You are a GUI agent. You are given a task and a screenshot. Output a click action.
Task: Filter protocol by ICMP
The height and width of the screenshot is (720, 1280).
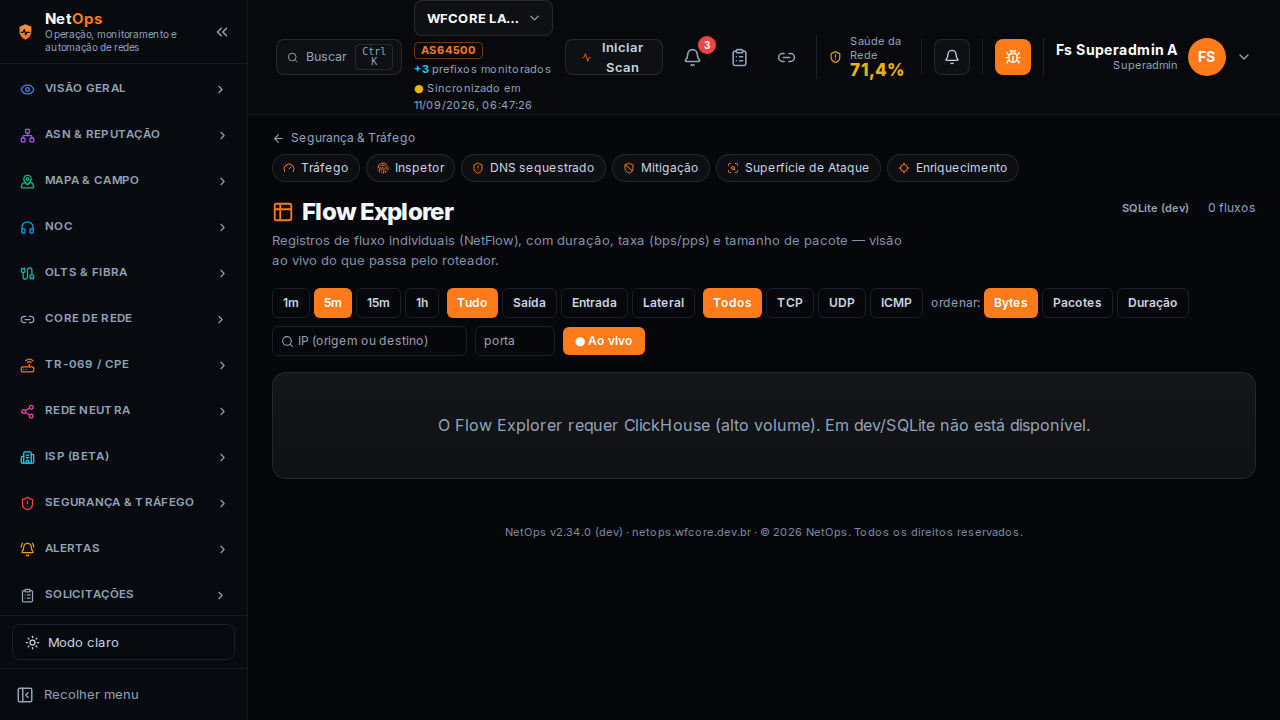point(896,303)
